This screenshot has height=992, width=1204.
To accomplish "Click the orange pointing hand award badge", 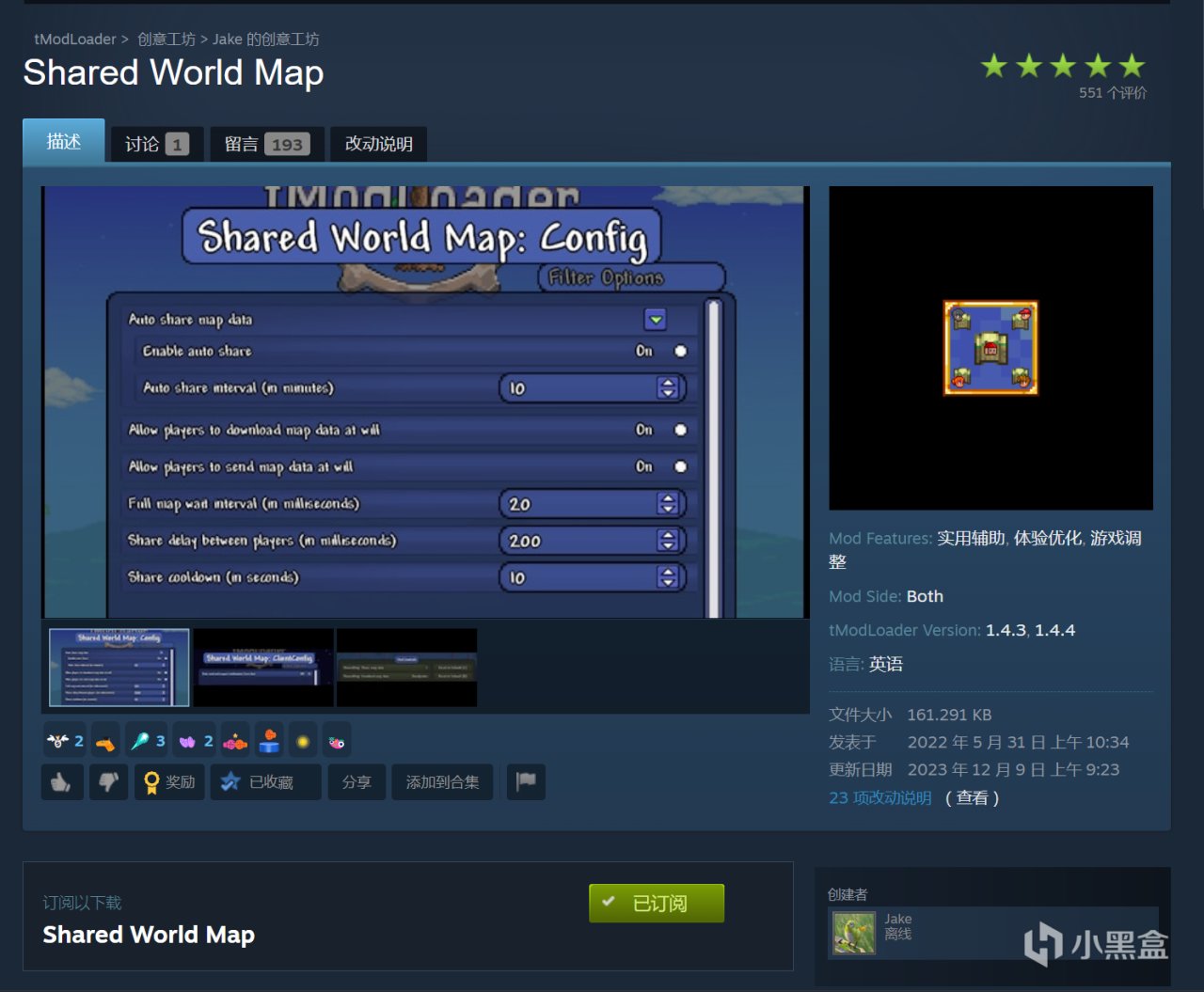I will (105, 741).
